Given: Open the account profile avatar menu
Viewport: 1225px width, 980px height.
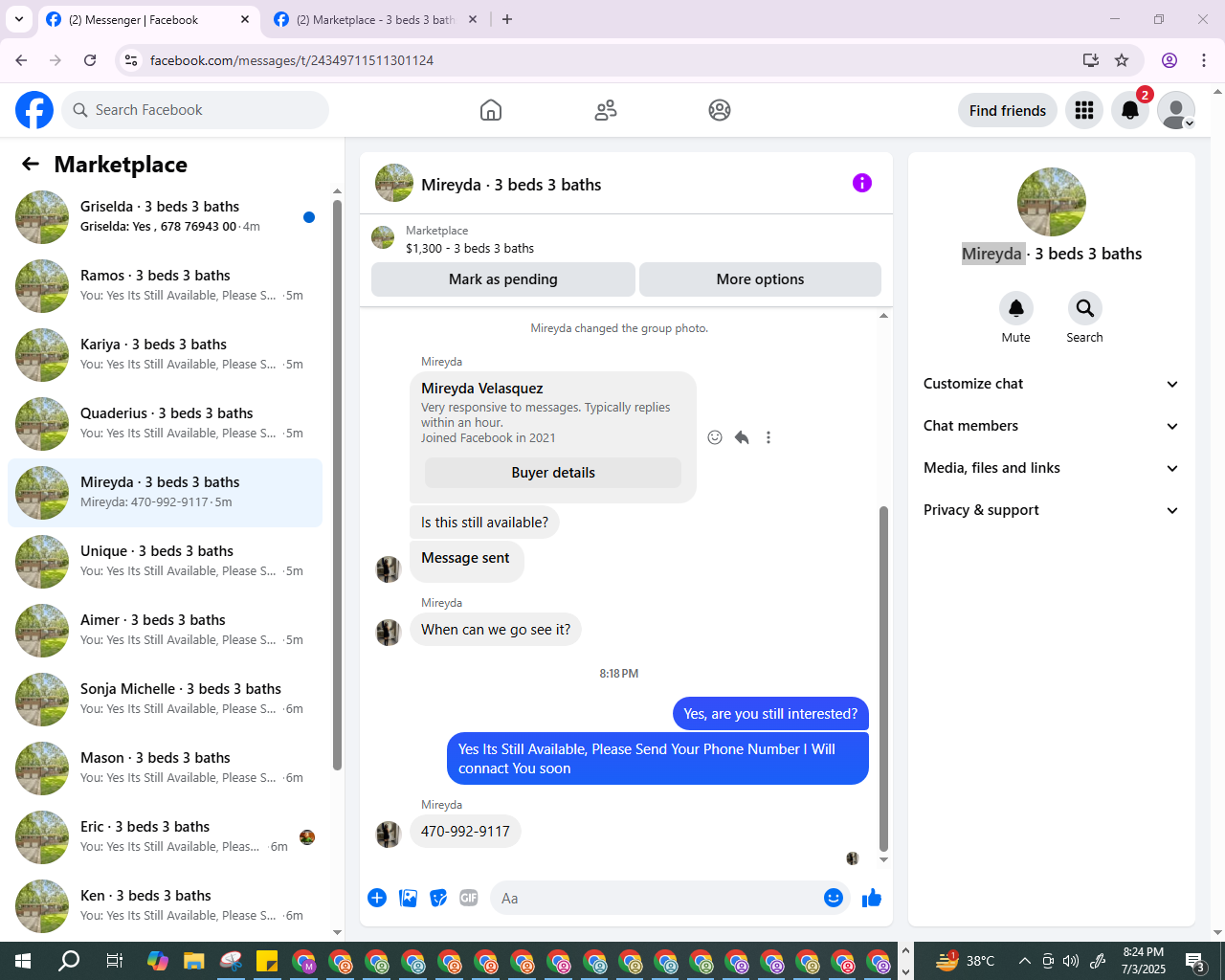Looking at the screenshot, I should 1176,110.
